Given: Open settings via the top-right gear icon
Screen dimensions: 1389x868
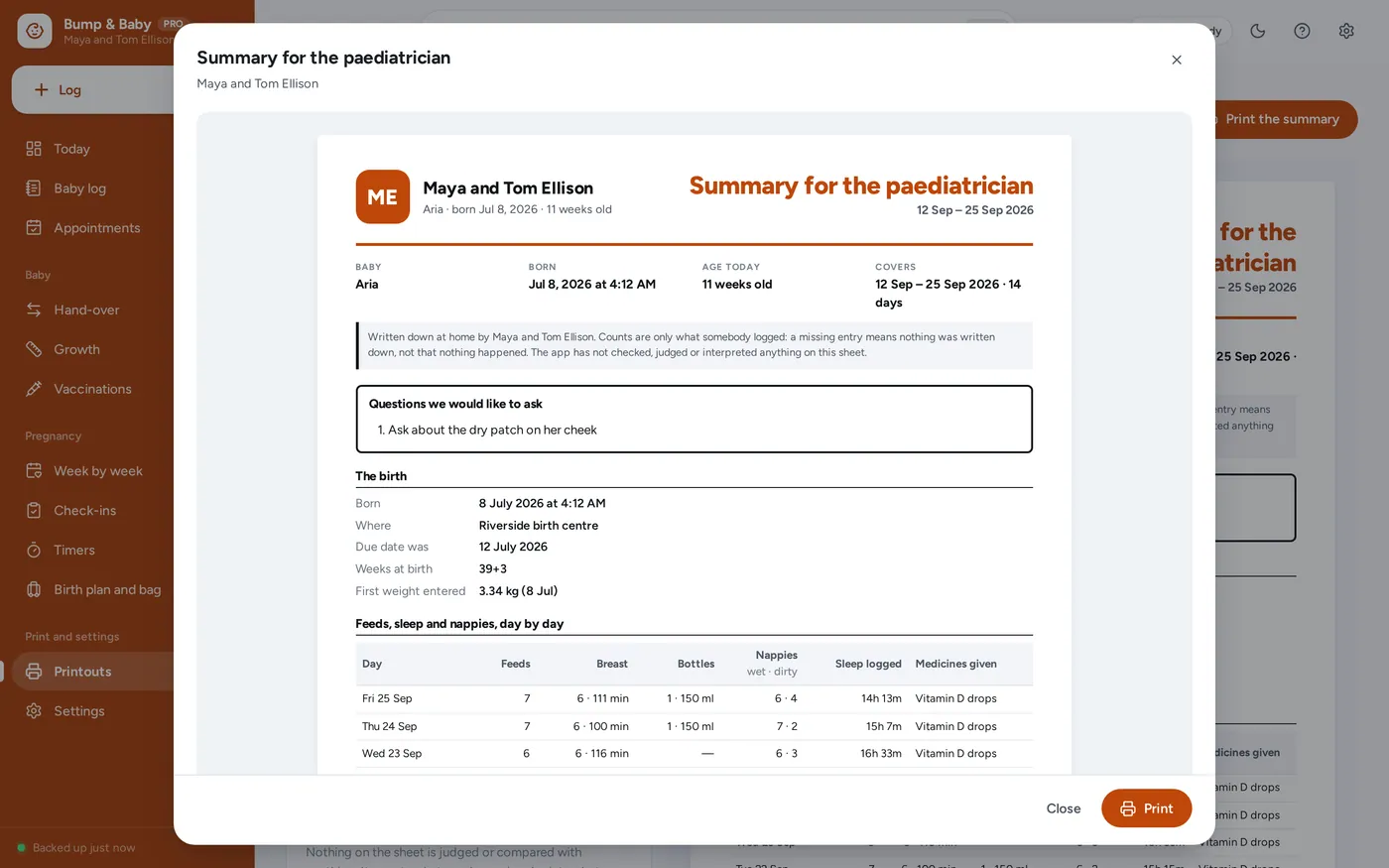Looking at the screenshot, I should [x=1346, y=31].
